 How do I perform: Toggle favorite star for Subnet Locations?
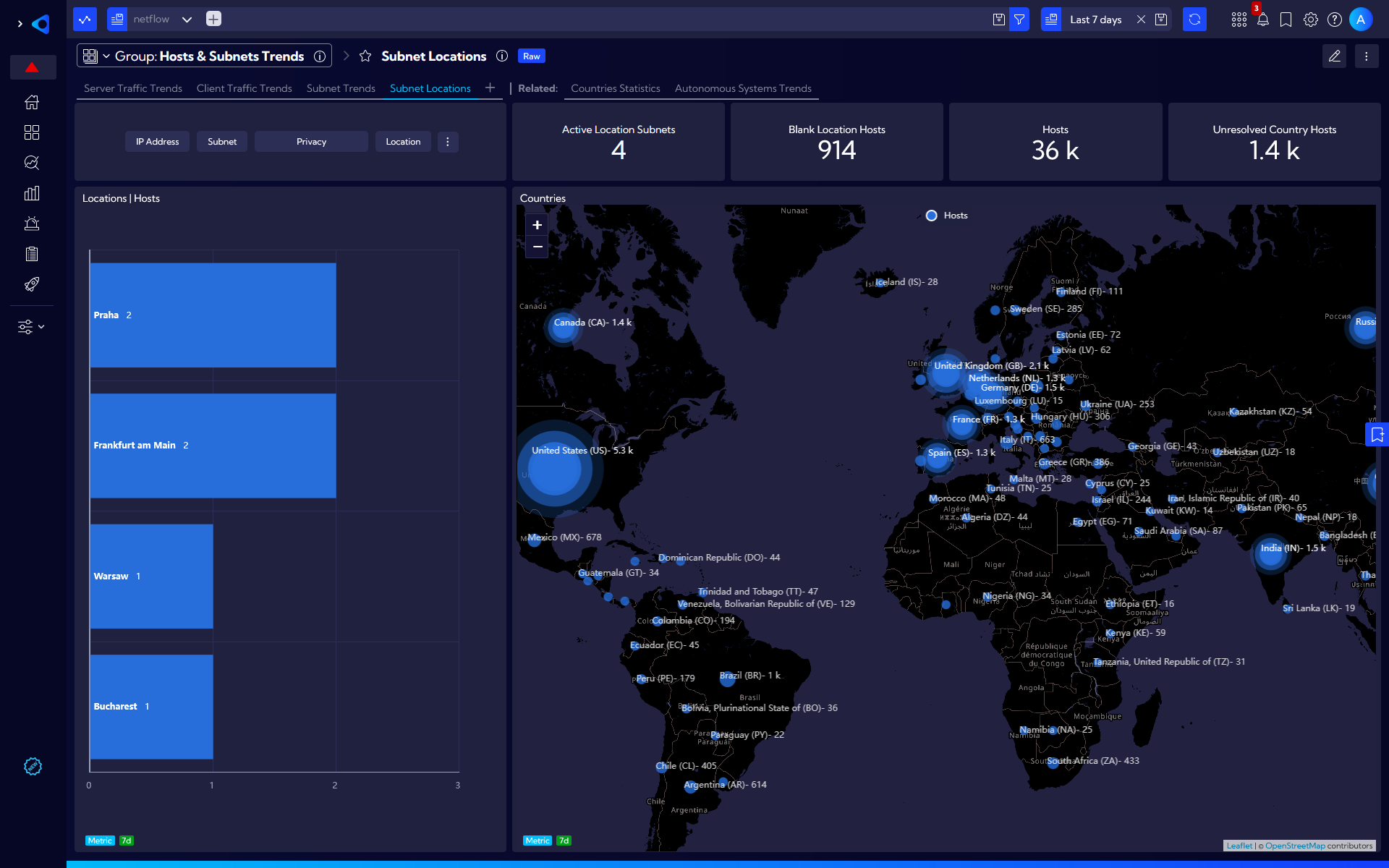point(365,56)
